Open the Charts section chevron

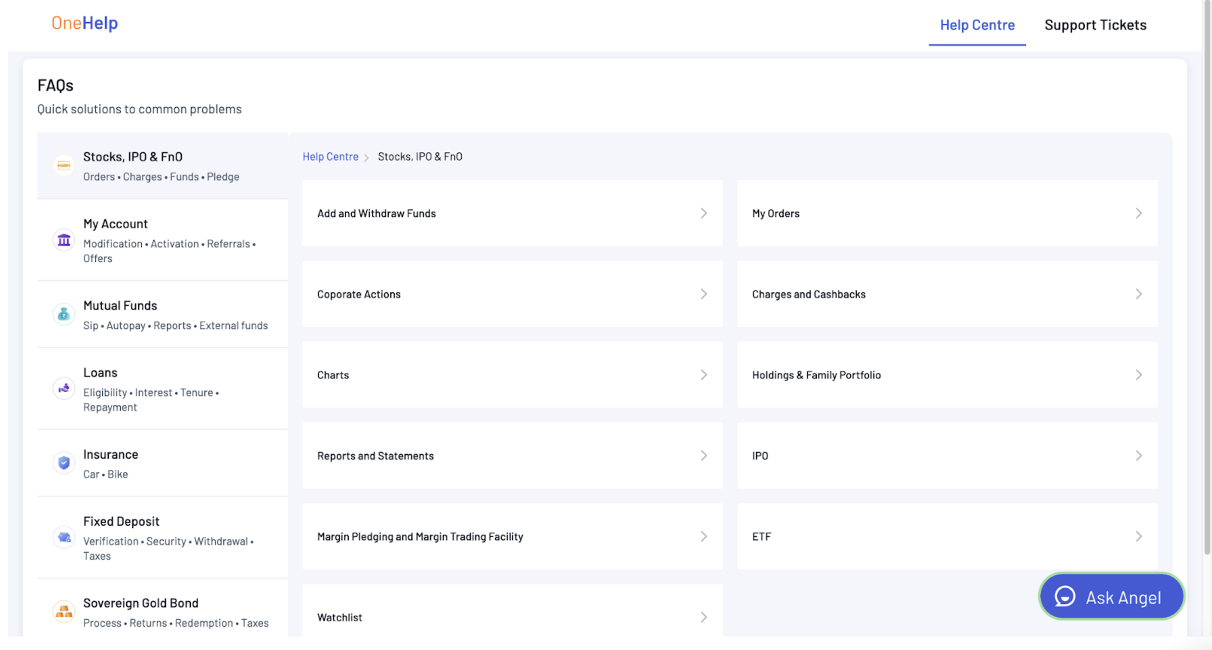pos(703,375)
